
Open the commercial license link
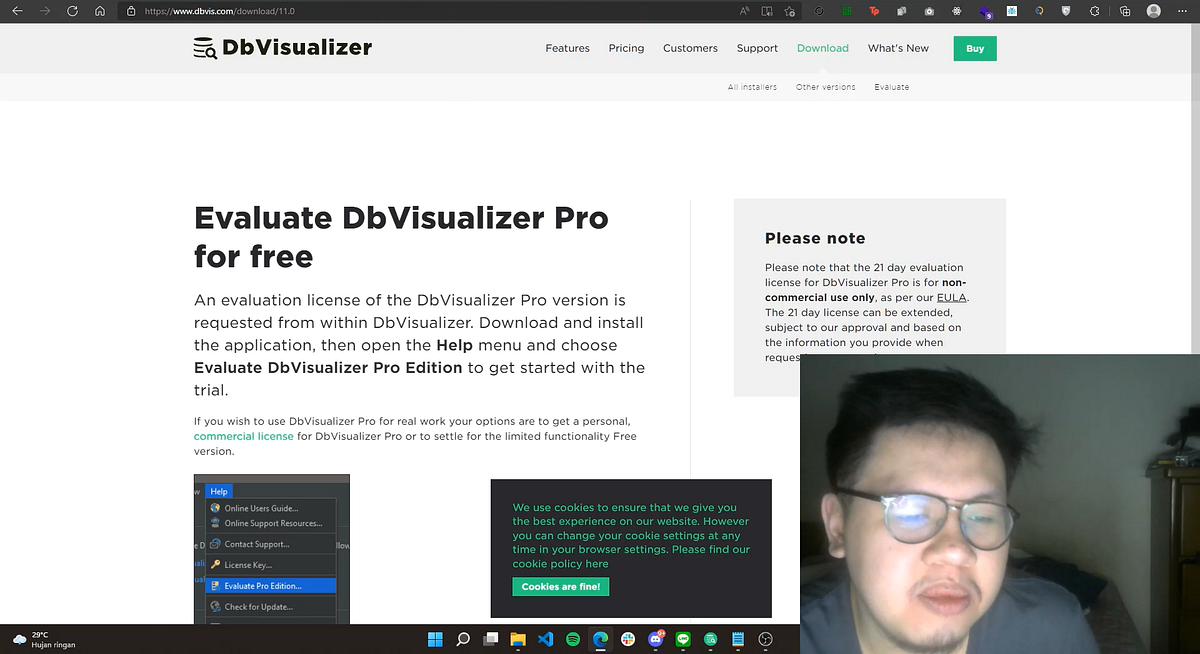(x=243, y=436)
